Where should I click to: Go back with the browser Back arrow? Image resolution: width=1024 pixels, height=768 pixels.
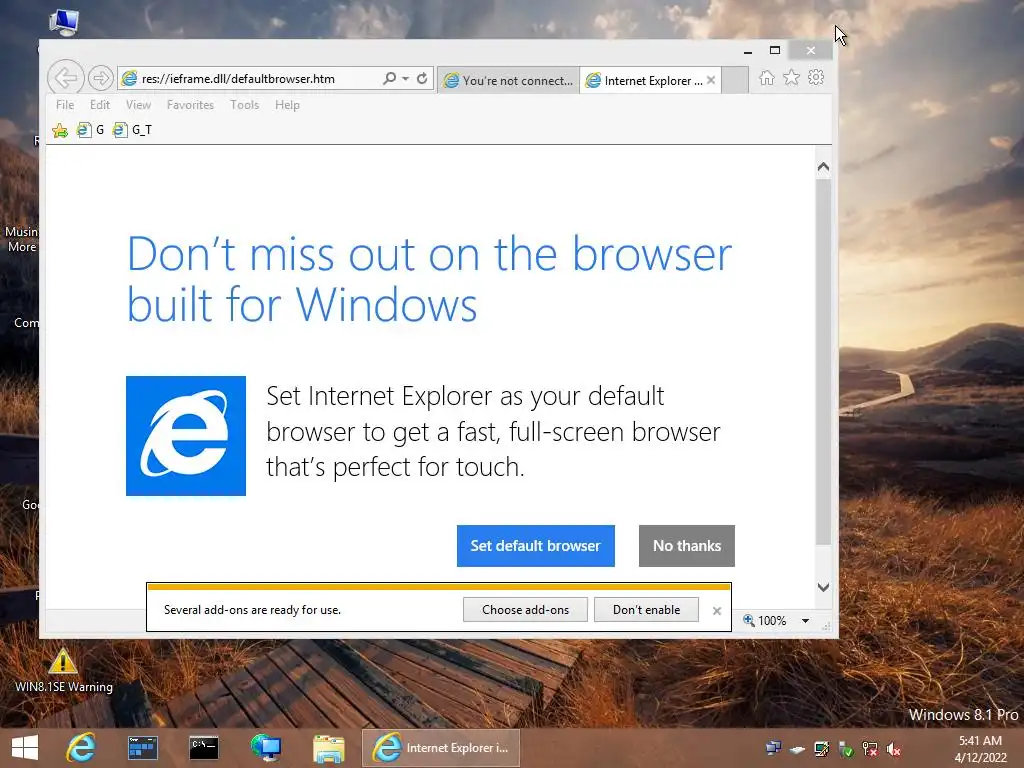65,78
